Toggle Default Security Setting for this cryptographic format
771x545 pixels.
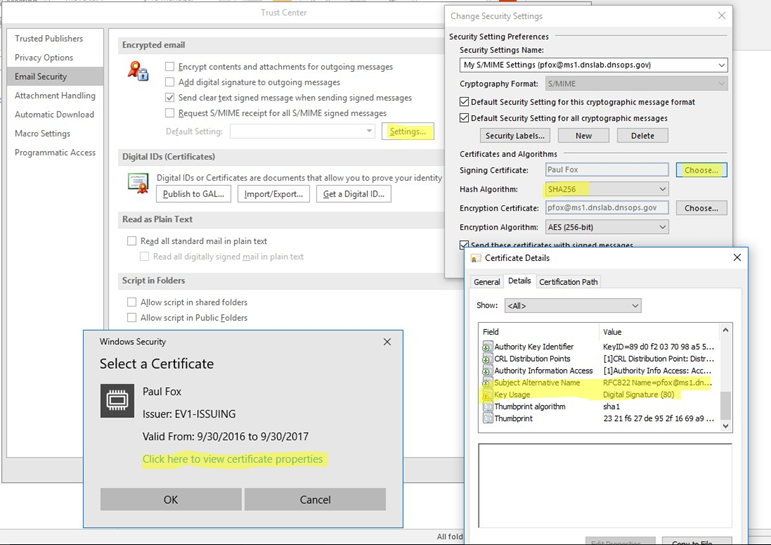(x=464, y=102)
